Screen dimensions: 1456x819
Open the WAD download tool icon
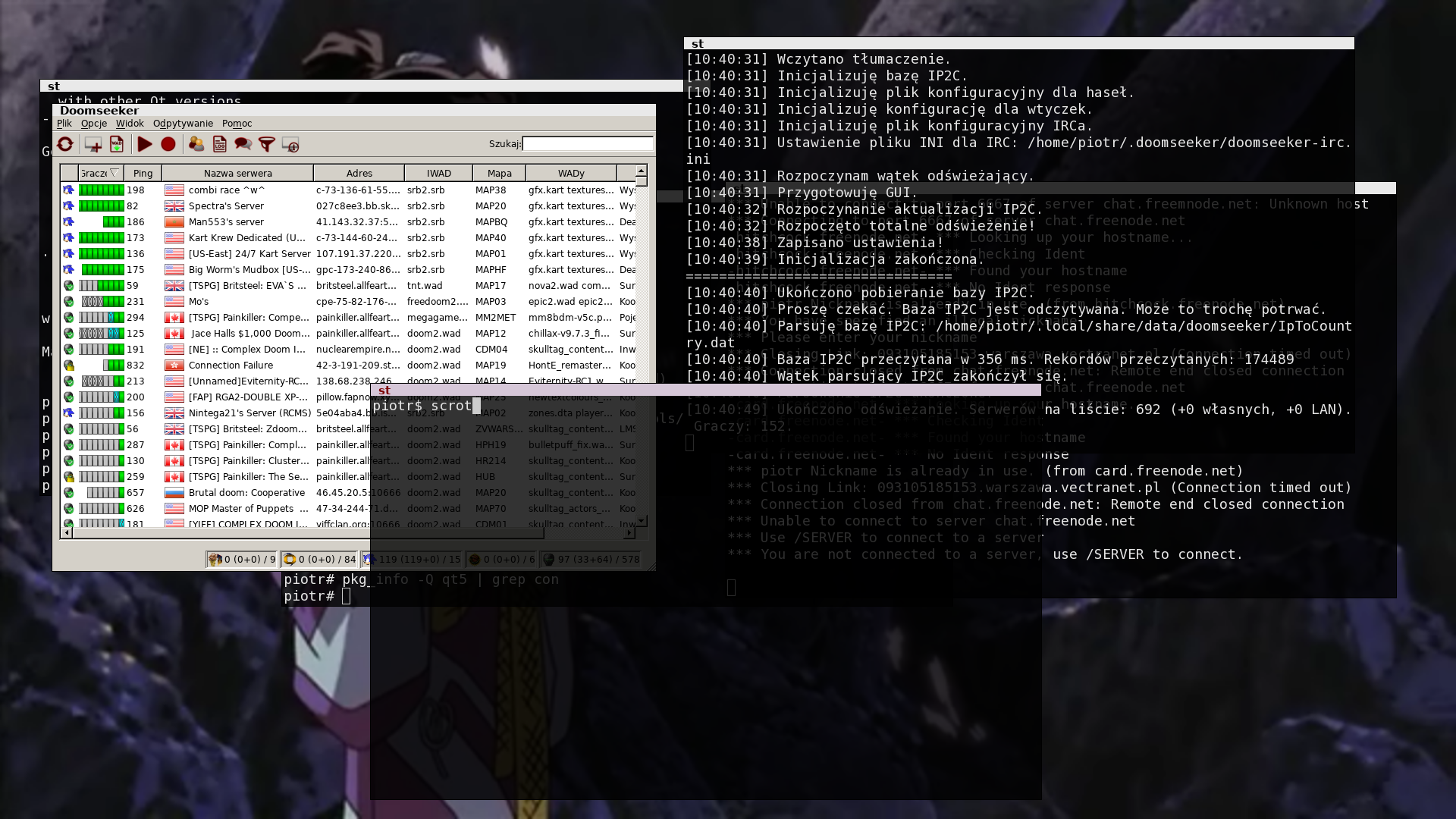[x=117, y=144]
